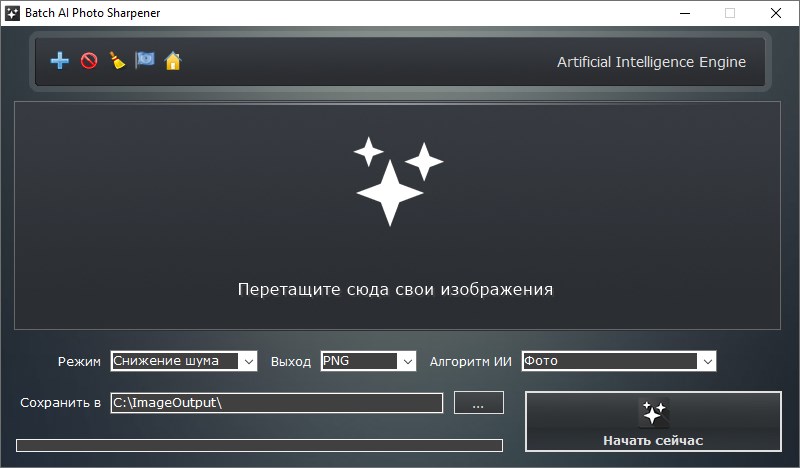
Task: Click the Сохранить в path field
Action: tap(277, 403)
